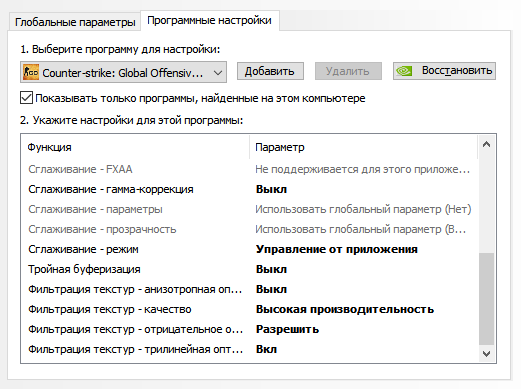Image resolution: width=521 pixels, height=389 pixels.
Task: Open the Counter-strike program dropdown
Action: pos(123,72)
